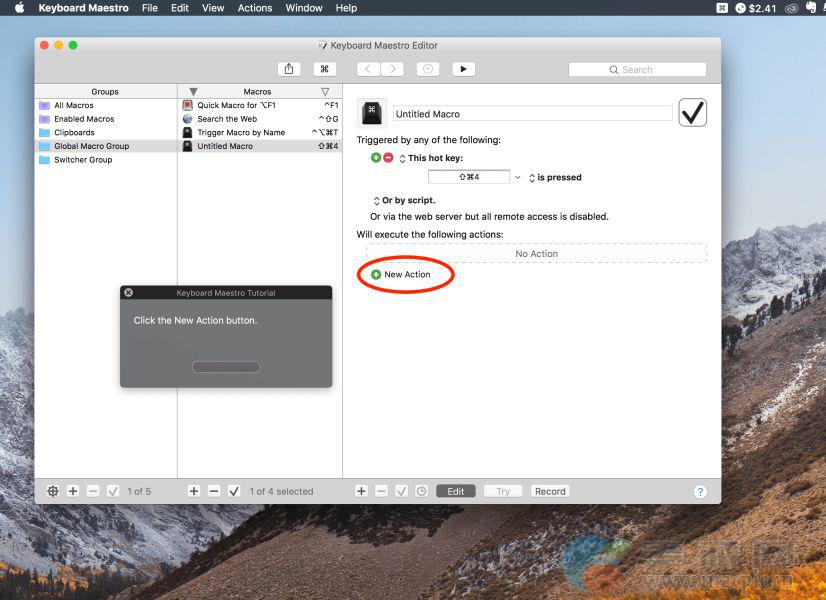Toggle enable for the selected macro

[234, 491]
